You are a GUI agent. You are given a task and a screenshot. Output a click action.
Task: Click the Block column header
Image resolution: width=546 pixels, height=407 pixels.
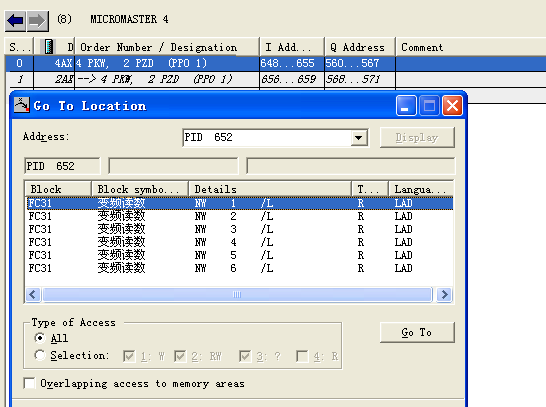(58, 189)
